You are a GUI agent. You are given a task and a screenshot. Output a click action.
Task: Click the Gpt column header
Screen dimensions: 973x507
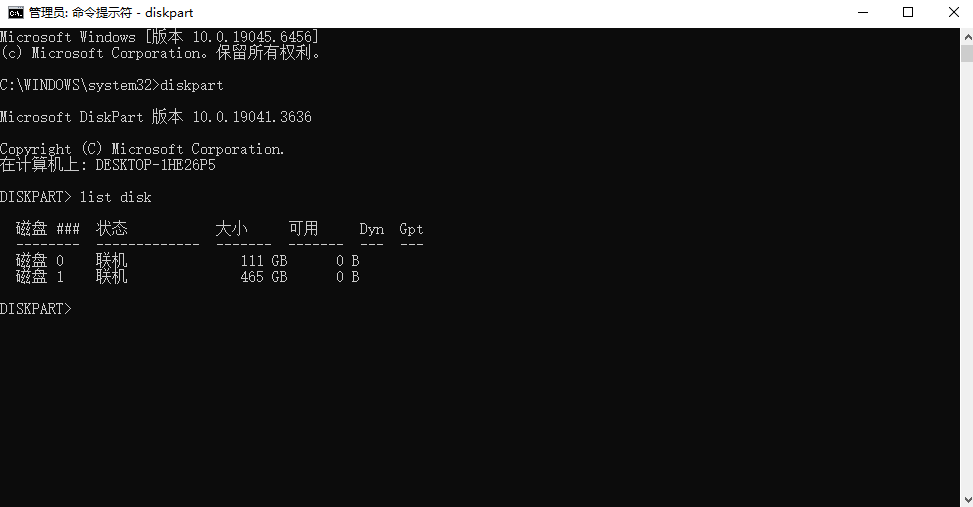tap(411, 229)
